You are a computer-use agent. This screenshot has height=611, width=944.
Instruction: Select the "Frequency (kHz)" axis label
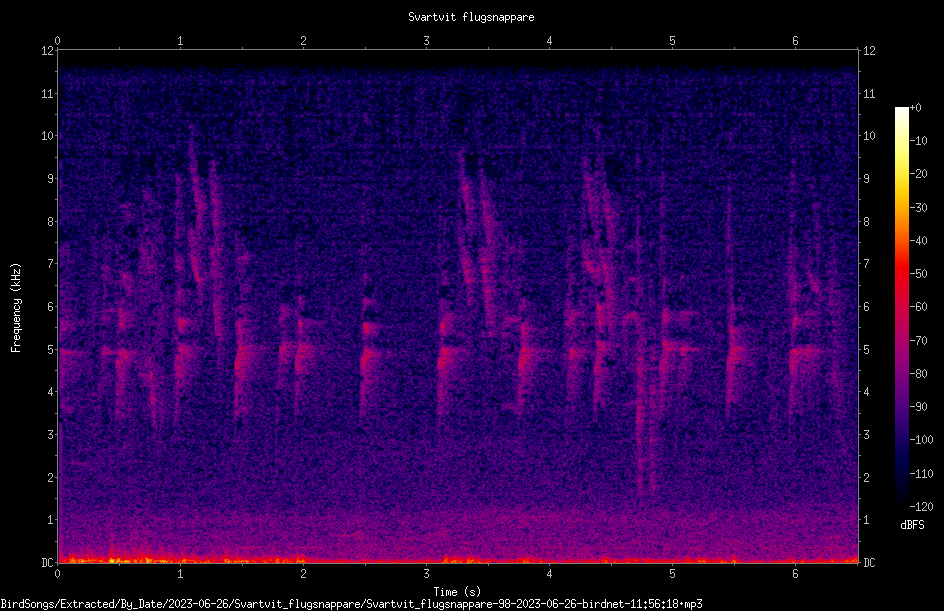(16, 308)
